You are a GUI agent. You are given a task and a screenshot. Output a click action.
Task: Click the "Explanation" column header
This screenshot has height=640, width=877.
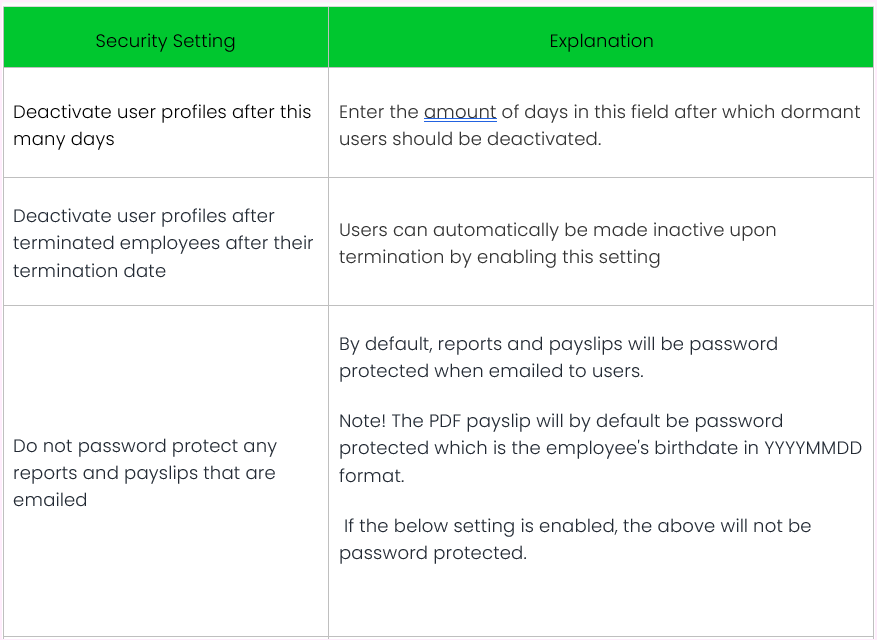click(601, 41)
